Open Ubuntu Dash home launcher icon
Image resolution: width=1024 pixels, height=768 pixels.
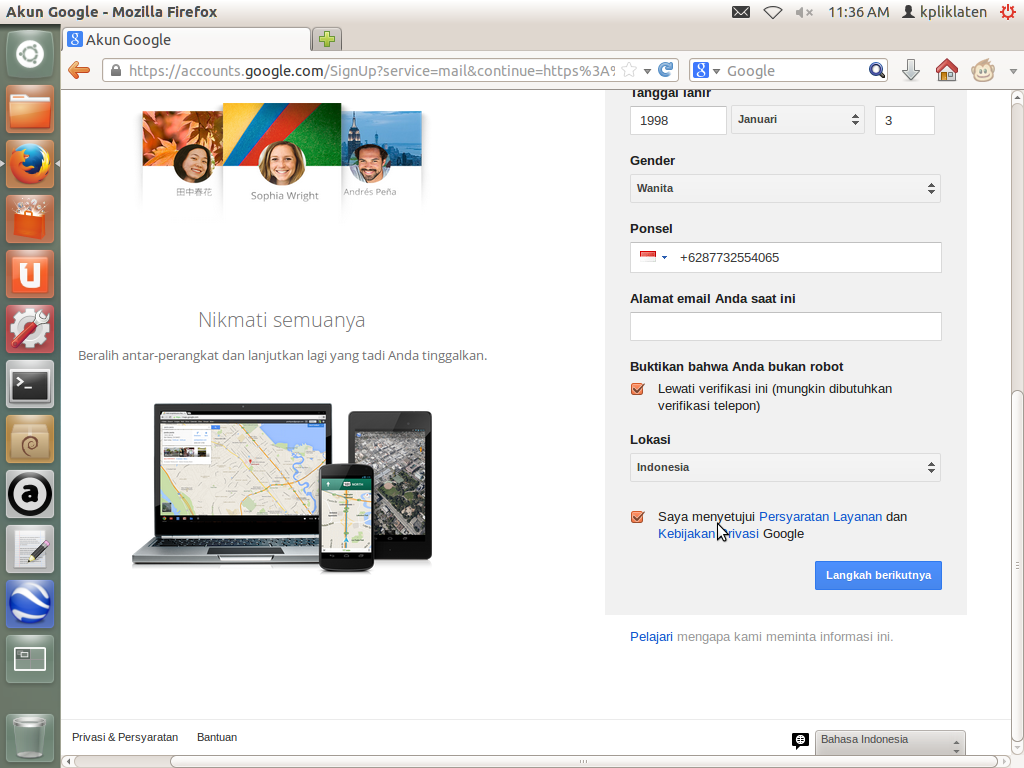click(30, 54)
